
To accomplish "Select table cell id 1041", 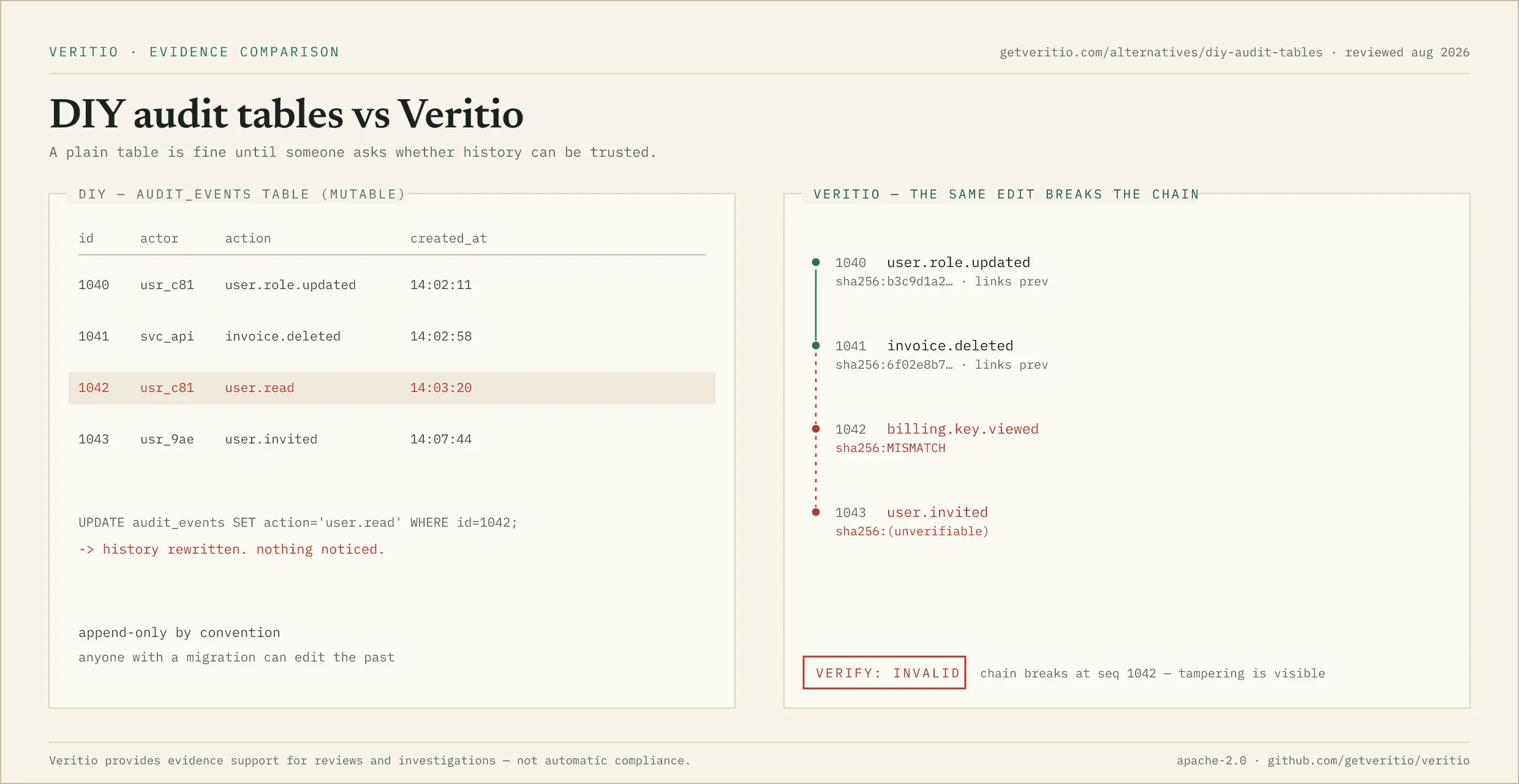I will point(94,336).
